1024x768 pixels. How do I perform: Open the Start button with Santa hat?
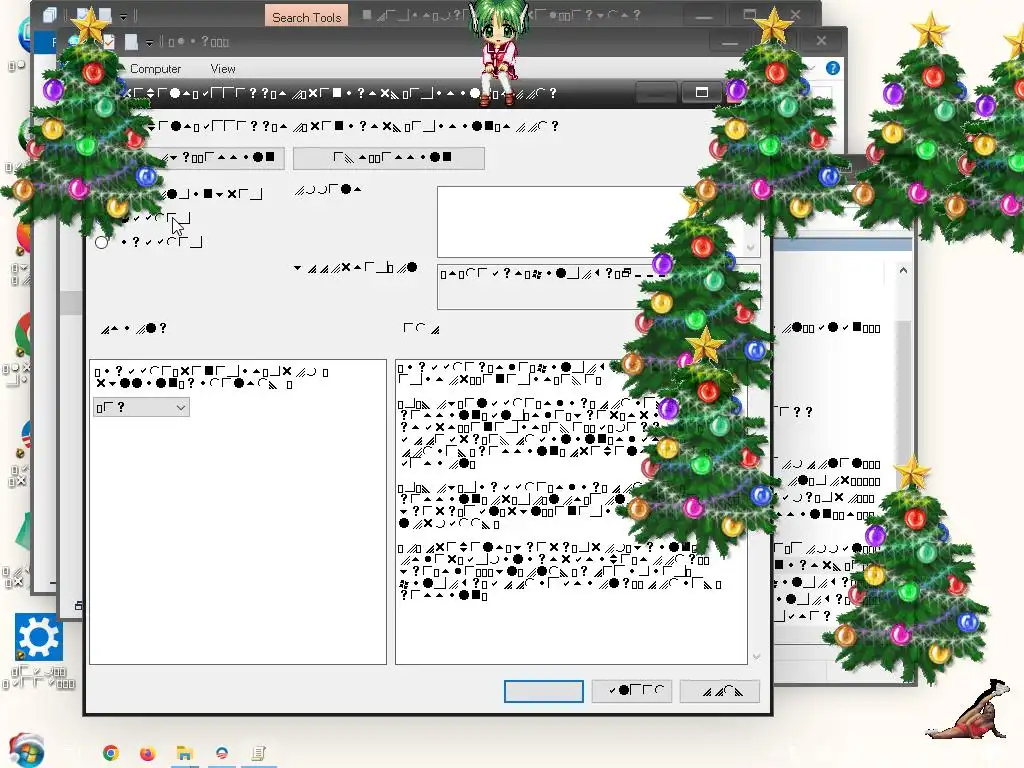click(26, 750)
